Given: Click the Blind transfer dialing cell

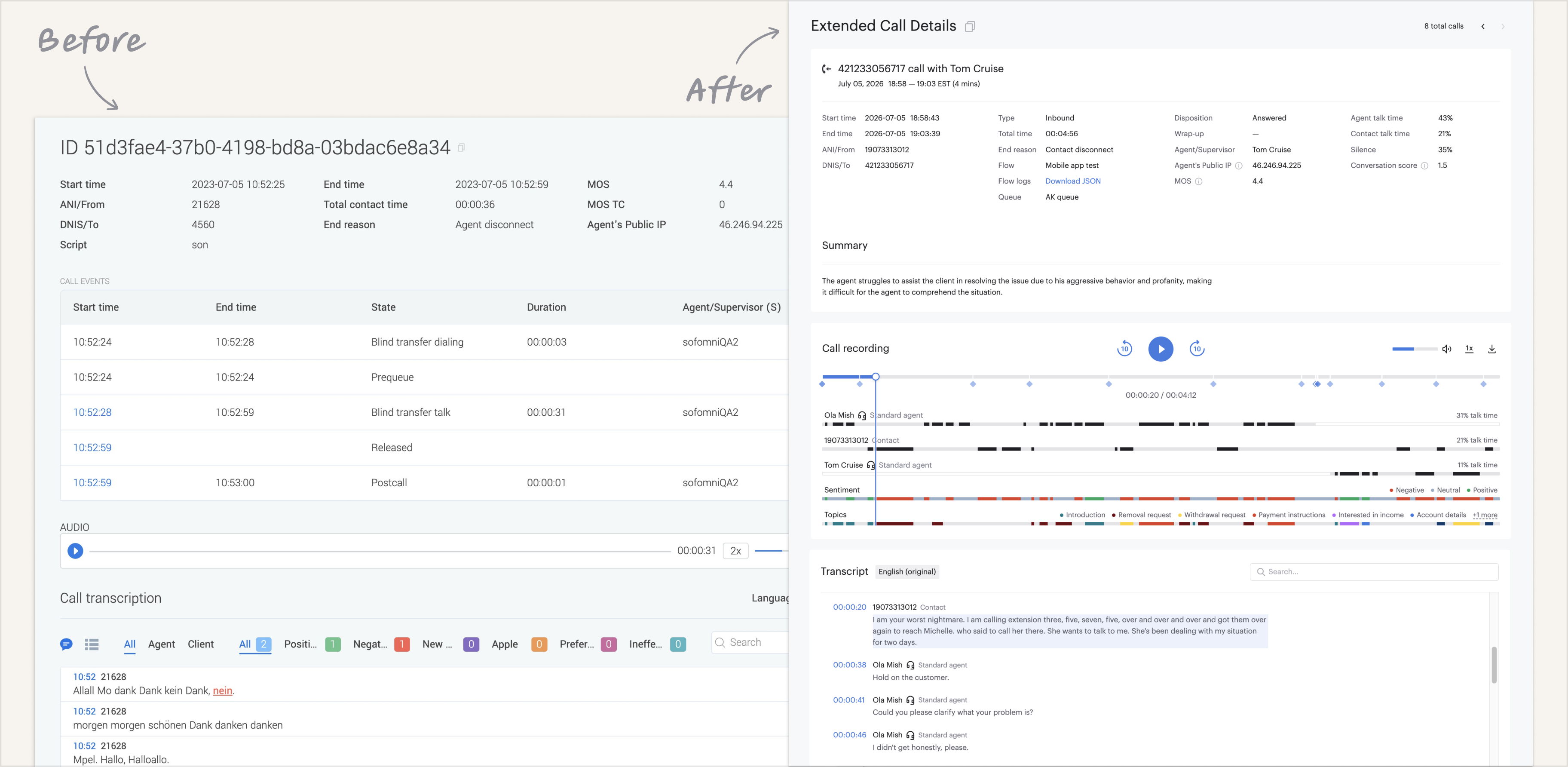Looking at the screenshot, I should tap(417, 342).
